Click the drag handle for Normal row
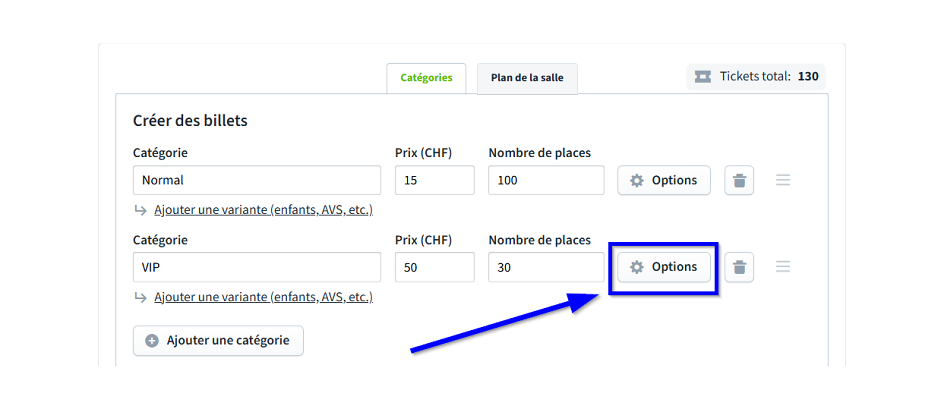 pyautogui.click(x=783, y=180)
